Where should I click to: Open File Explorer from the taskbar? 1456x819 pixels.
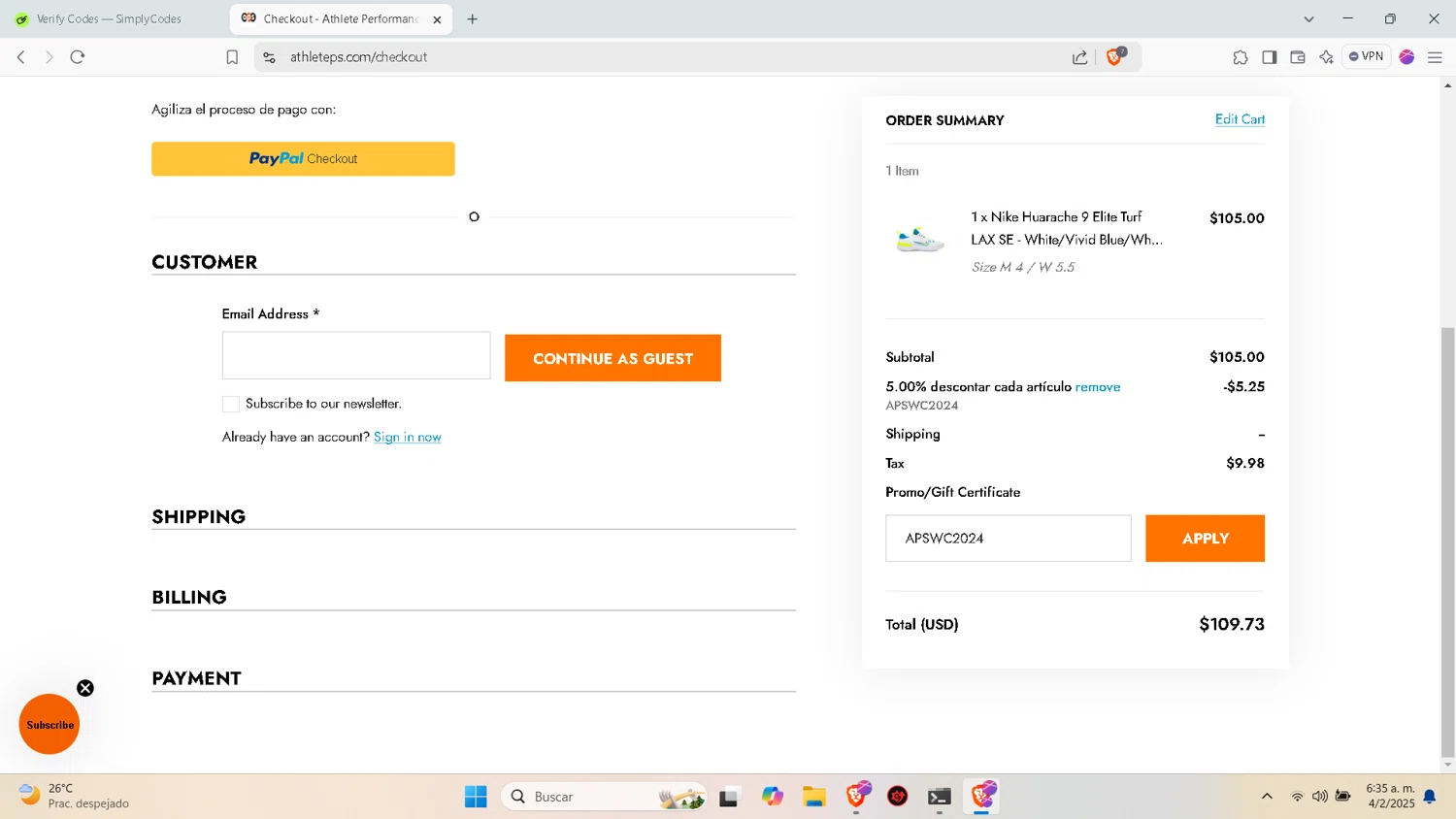point(814,797)
